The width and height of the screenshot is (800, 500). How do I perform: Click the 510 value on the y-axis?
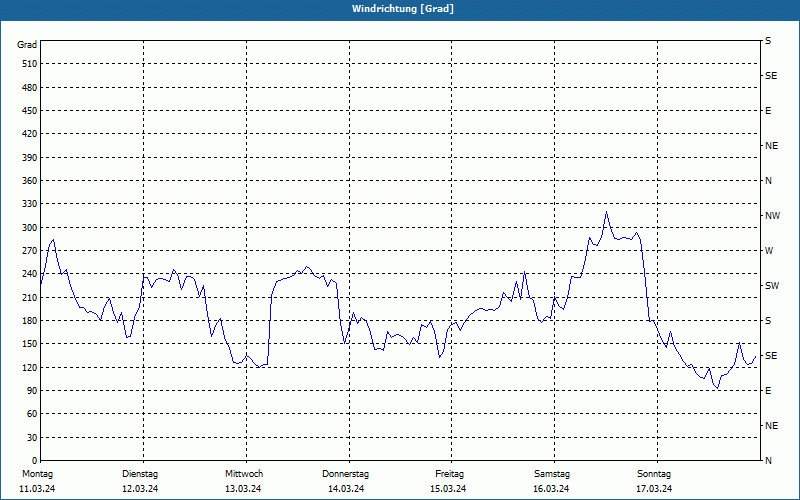click(30, 64)
